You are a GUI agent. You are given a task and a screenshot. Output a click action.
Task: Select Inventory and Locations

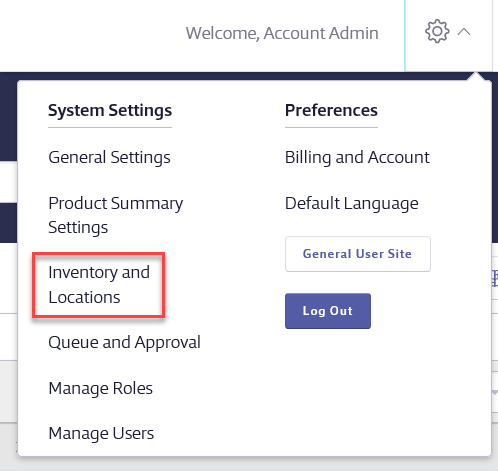[x=99, y=285]
